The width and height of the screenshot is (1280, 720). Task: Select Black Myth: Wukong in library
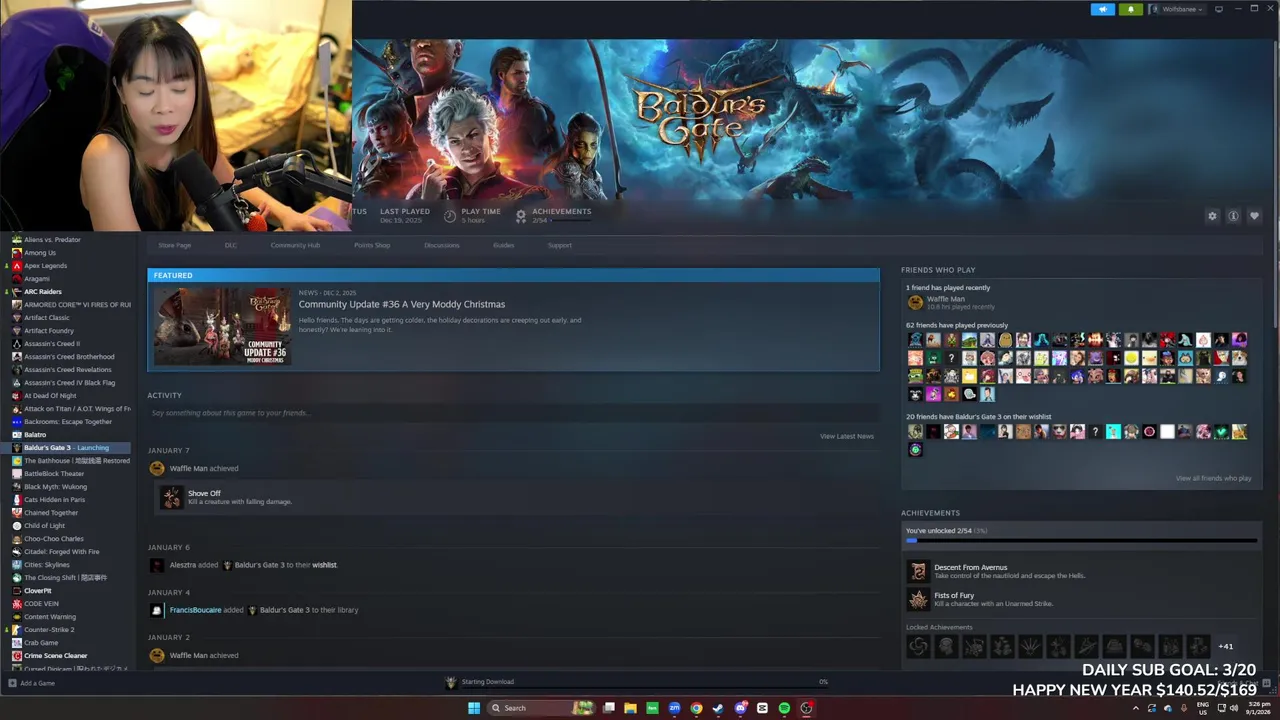coord(55,487)
